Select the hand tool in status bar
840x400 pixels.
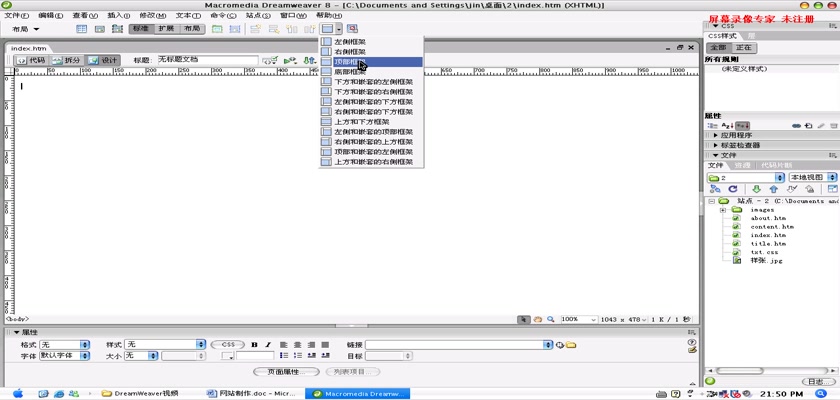click(x=538, y=319)
